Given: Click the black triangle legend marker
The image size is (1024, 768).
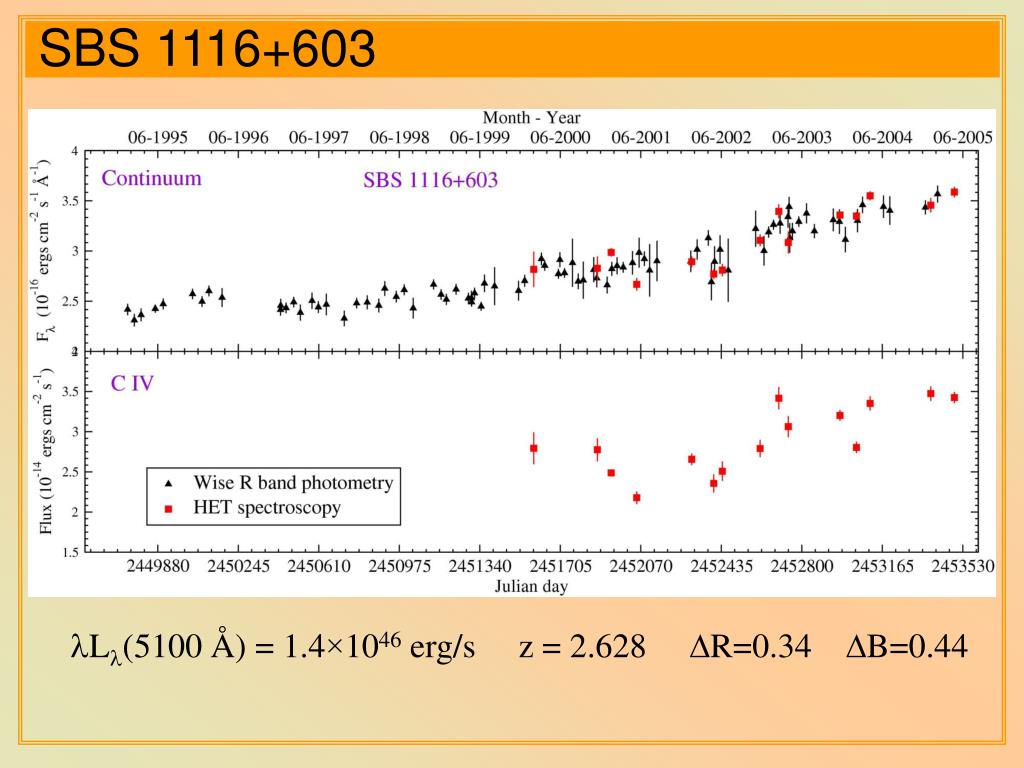Looking at the screenshot, I should [168, 483].
